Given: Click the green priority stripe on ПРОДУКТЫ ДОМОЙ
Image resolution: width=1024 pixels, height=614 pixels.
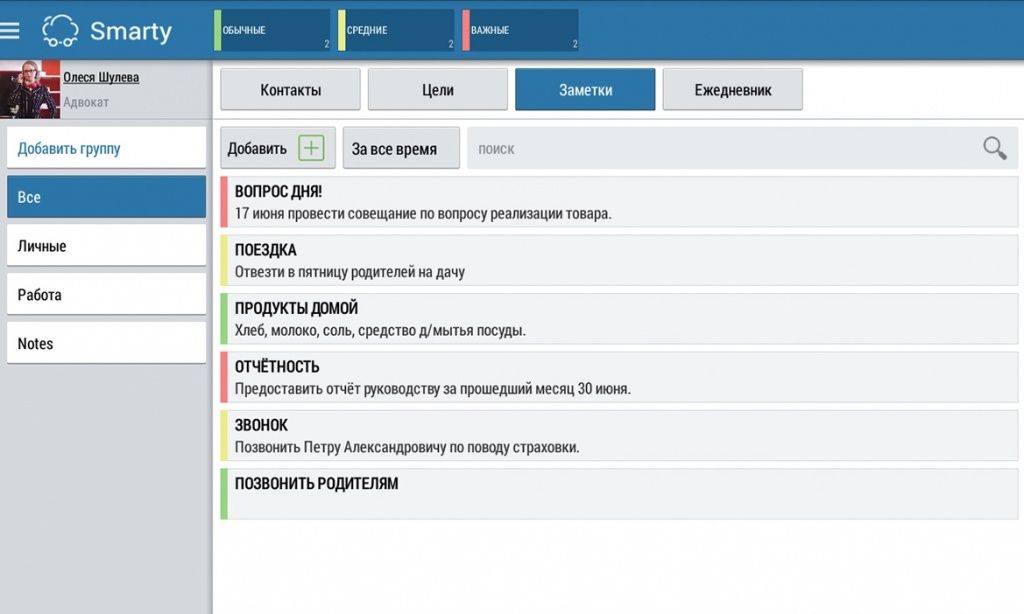Looking at the screenshot, I should (222, 318).
